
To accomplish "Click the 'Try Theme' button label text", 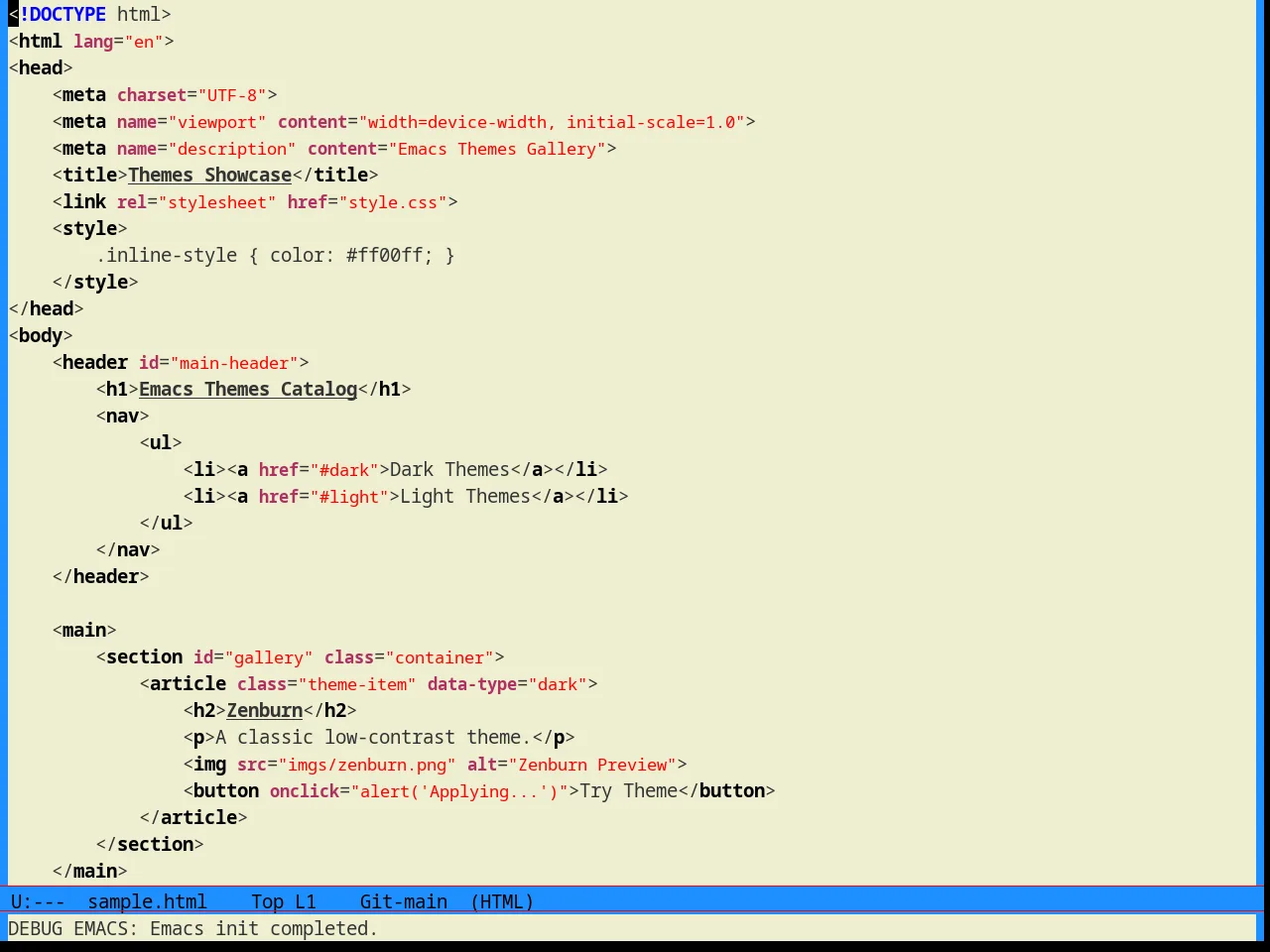I will (629, 790).
